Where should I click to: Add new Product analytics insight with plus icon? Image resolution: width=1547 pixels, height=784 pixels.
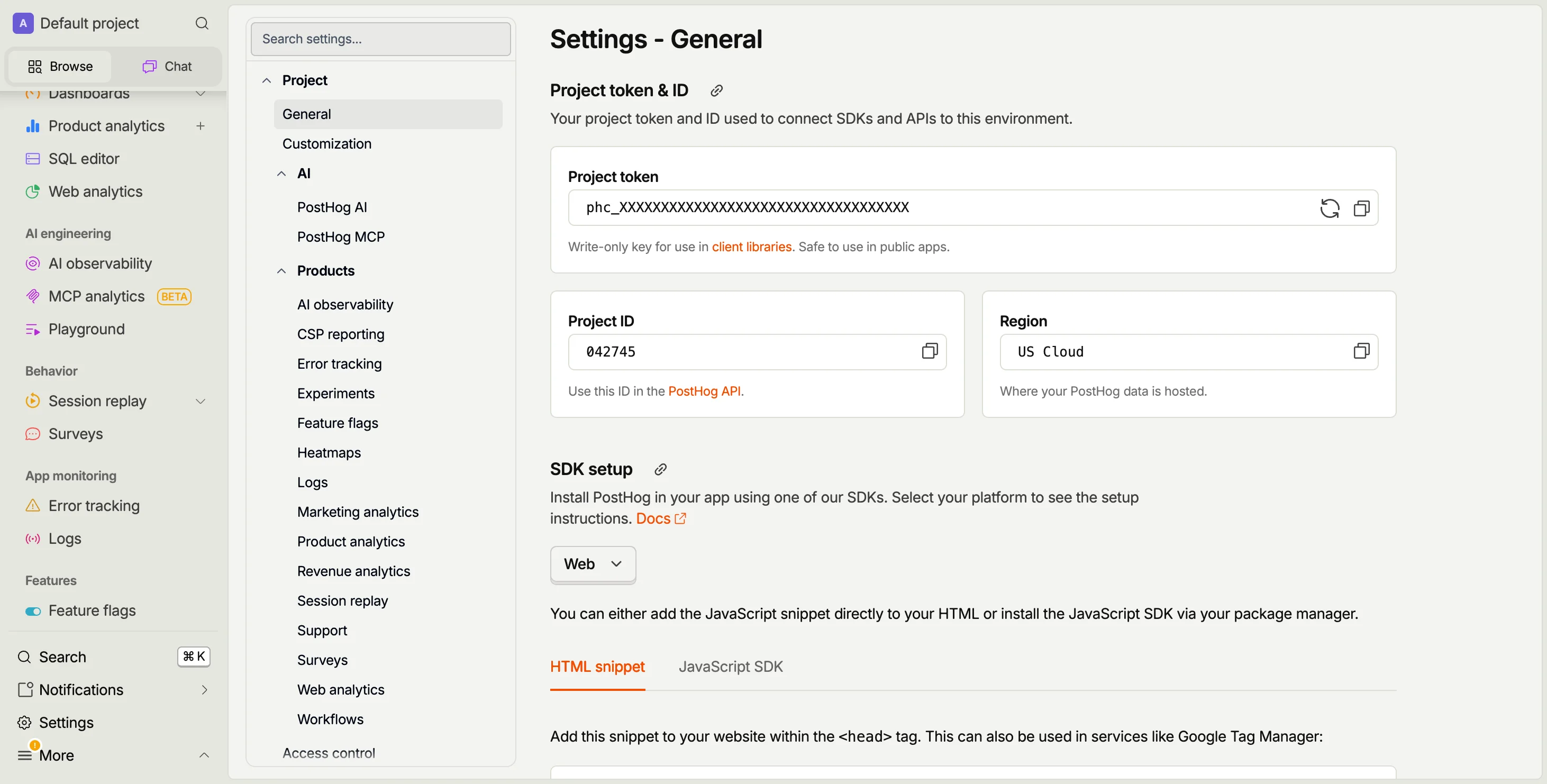point(201,126)
